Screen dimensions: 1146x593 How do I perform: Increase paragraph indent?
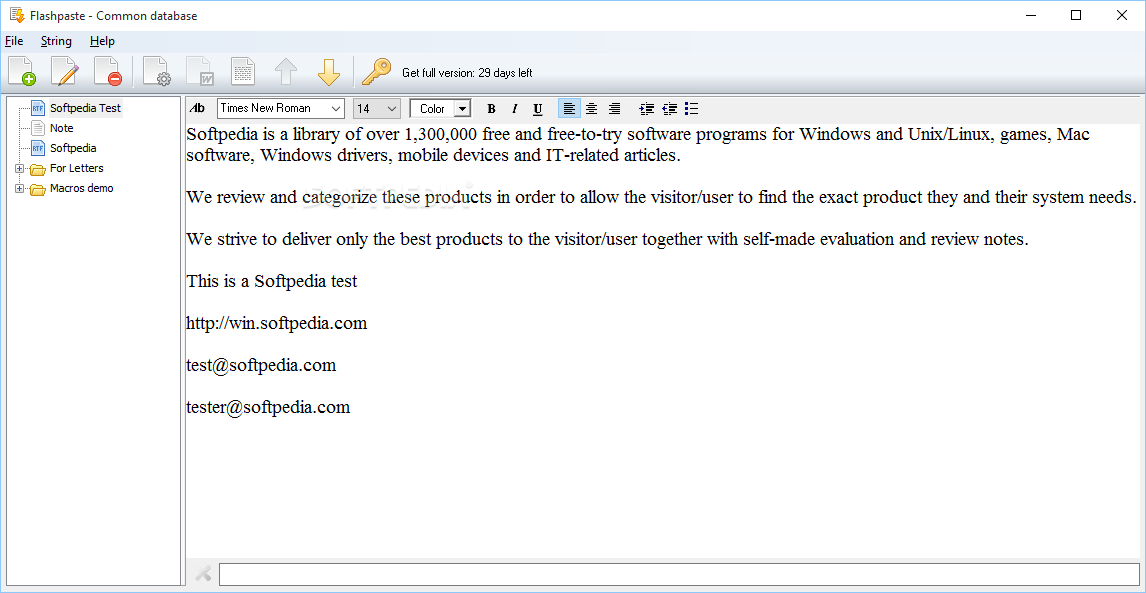pos(646,109)
